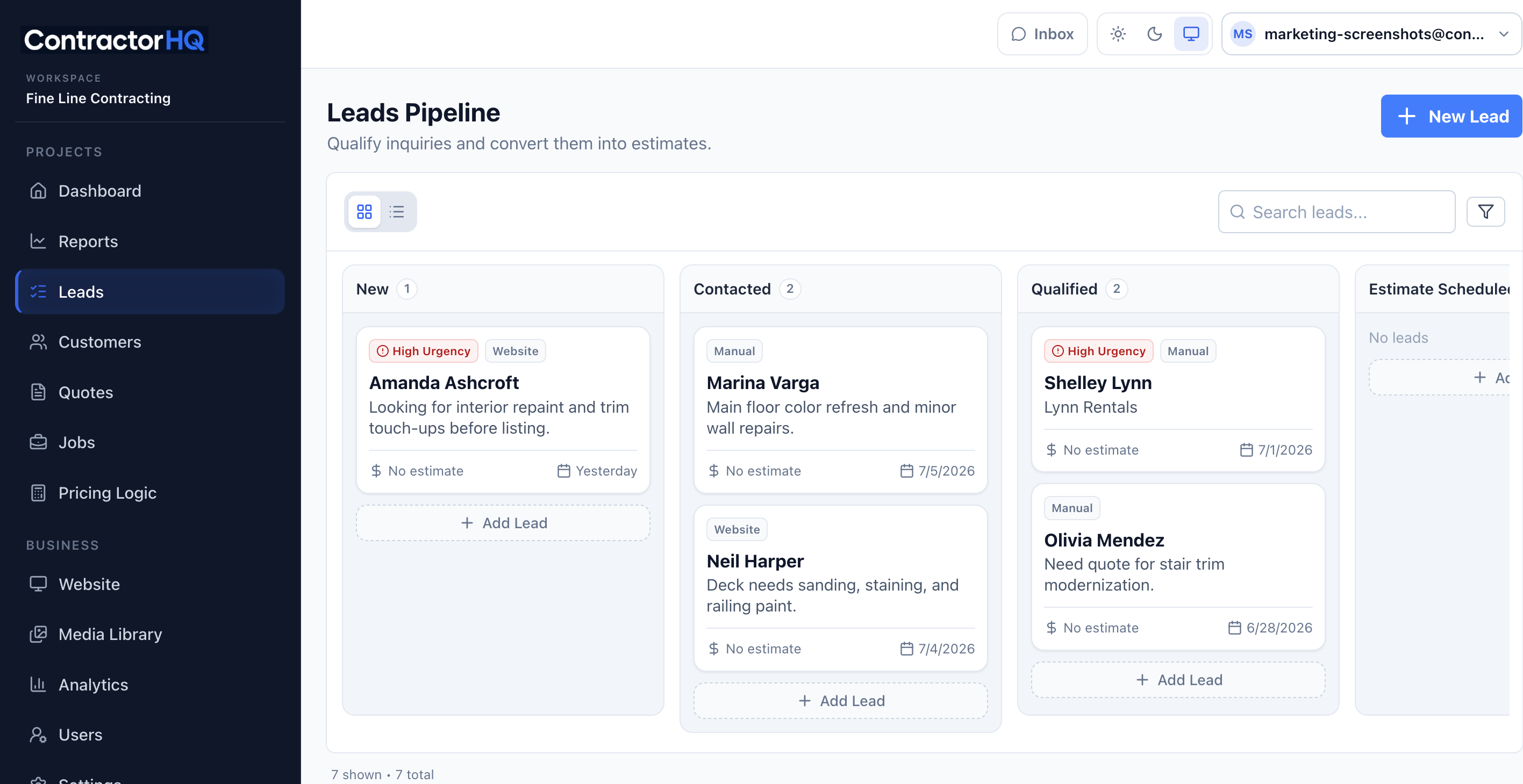The image size is (1523, 784).
Task: Open Neil Harper lead card
Action: (841, 588)
